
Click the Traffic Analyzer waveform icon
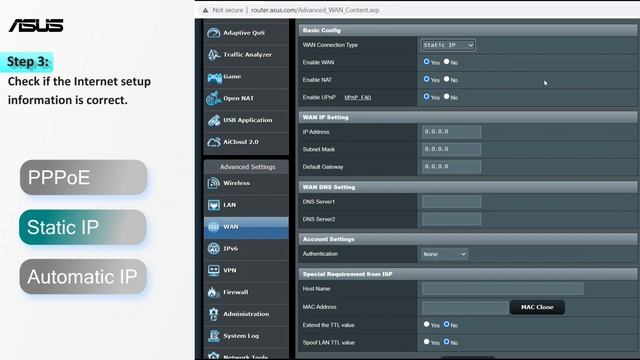point(213,54)
